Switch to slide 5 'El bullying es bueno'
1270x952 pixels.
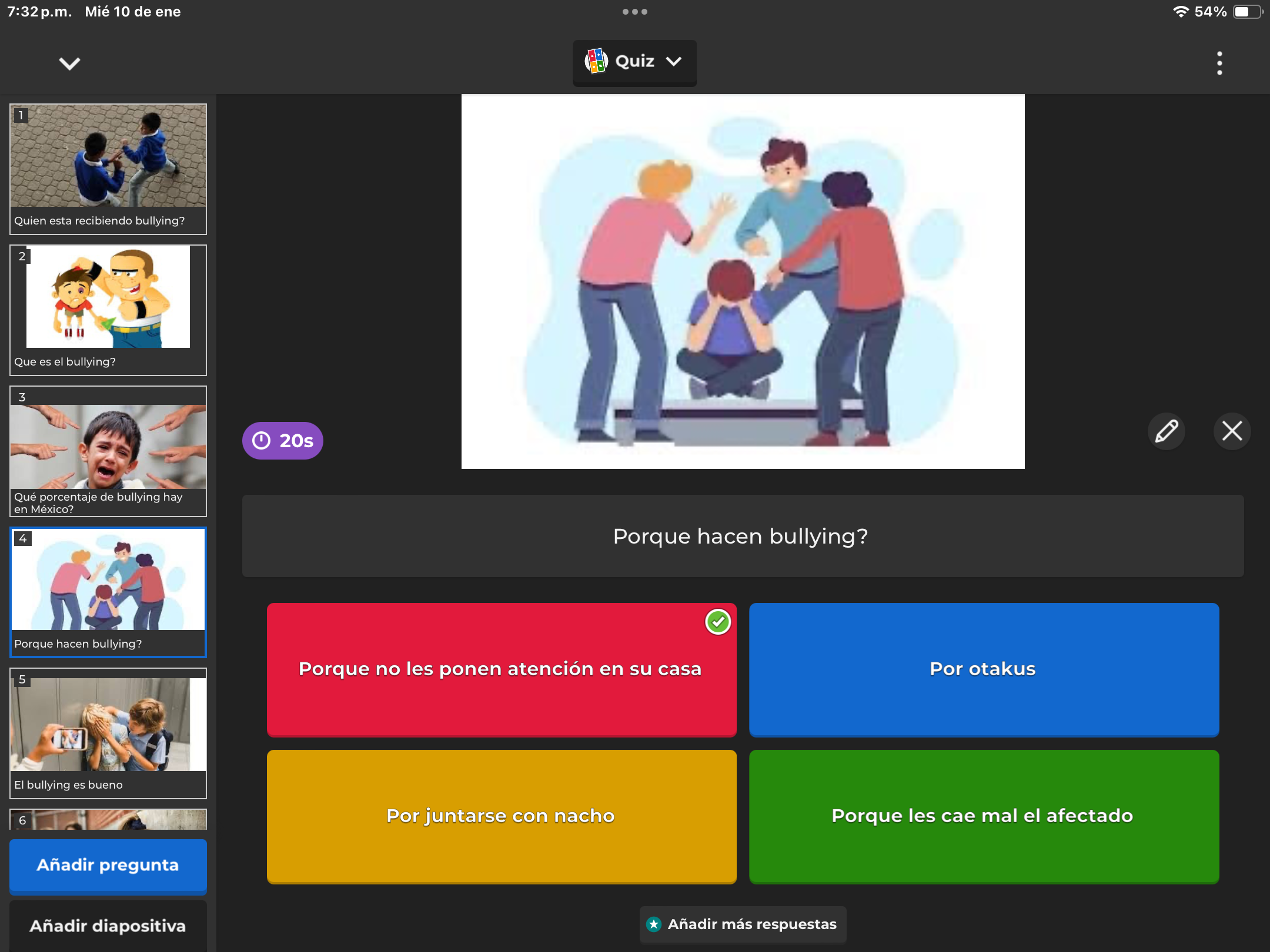pyautogui.click(x=108, y=733)
